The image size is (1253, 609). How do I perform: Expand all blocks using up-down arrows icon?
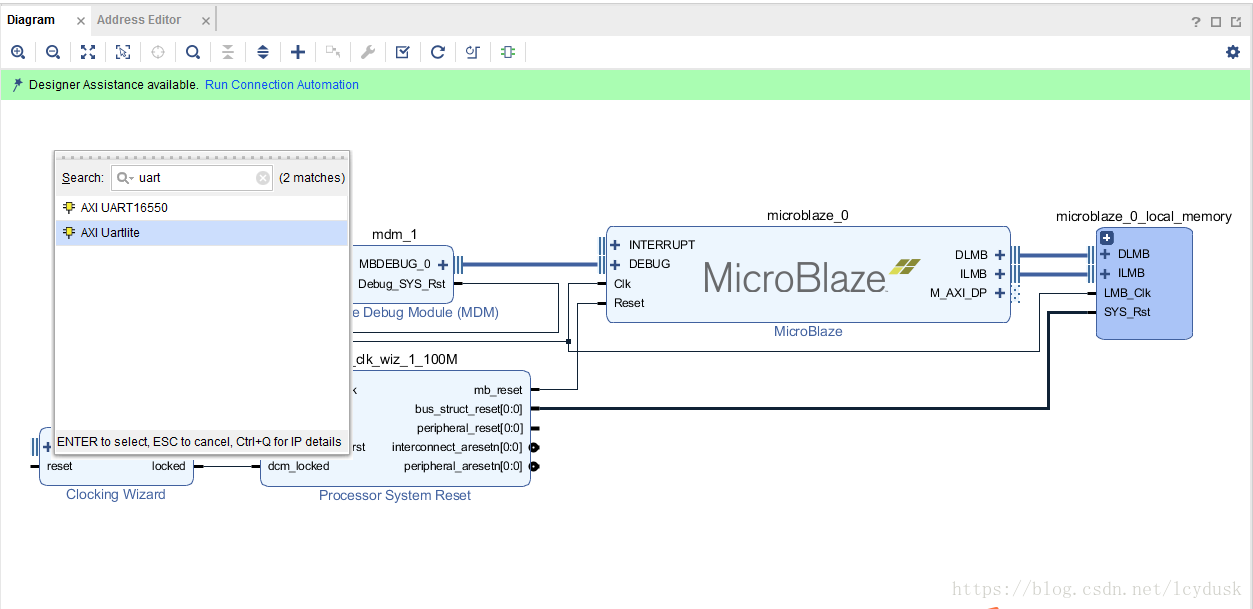pos(263,52)
